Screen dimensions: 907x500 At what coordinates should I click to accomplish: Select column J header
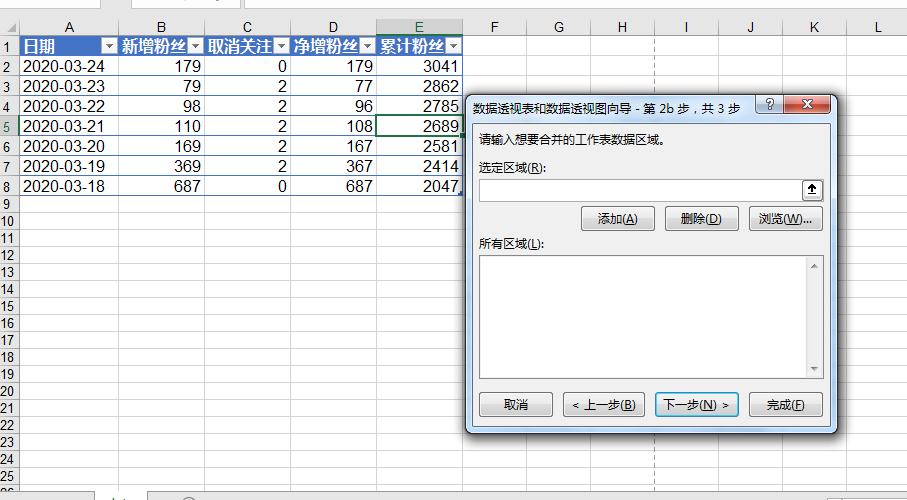(750, 27)
